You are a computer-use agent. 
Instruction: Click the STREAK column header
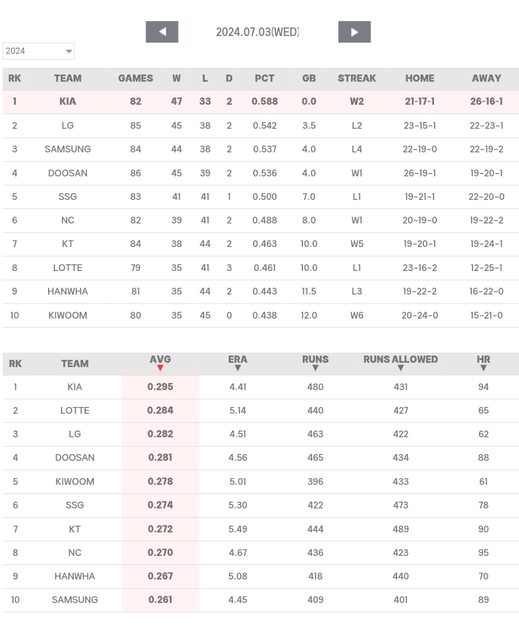click(x=357, y=78)
